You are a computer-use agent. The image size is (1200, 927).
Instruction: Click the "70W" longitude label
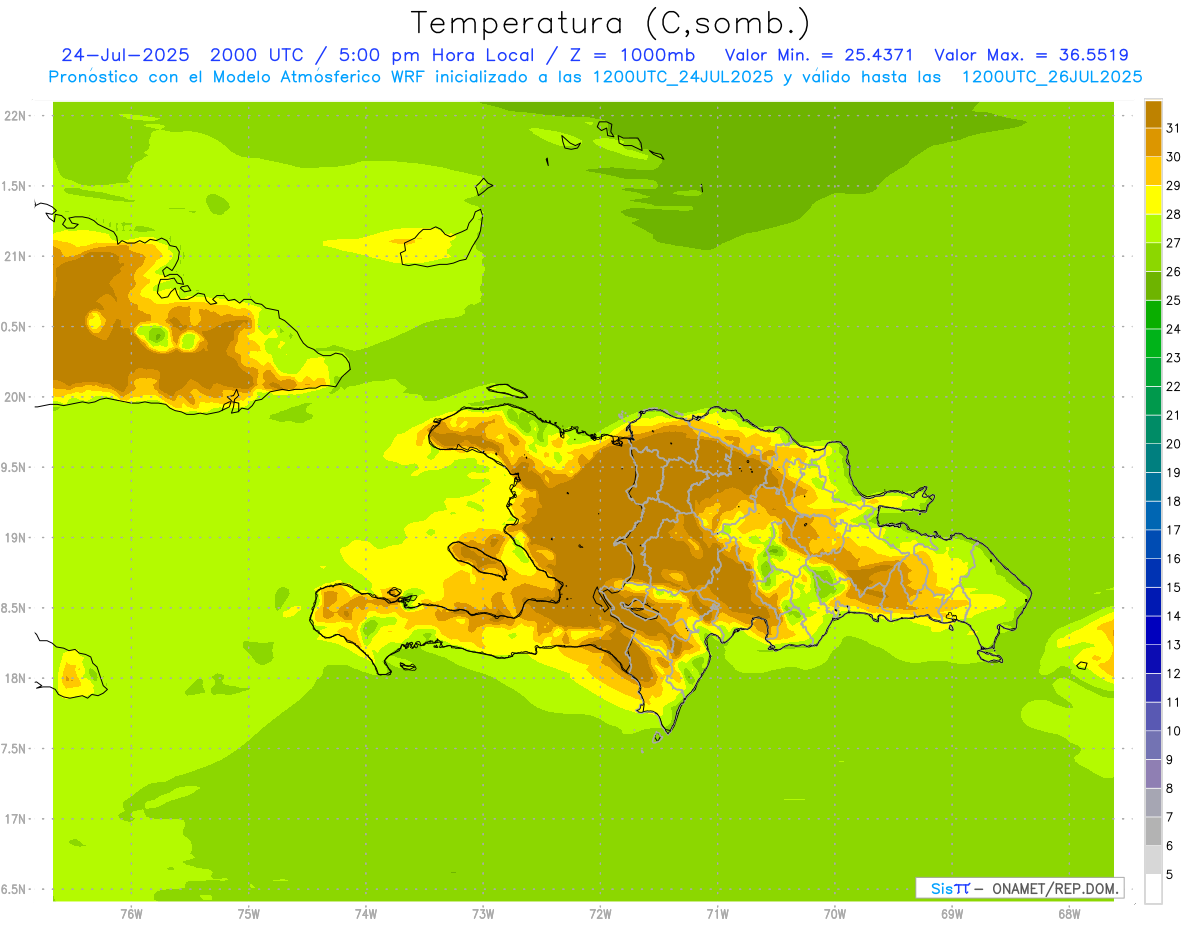[835, 913]
